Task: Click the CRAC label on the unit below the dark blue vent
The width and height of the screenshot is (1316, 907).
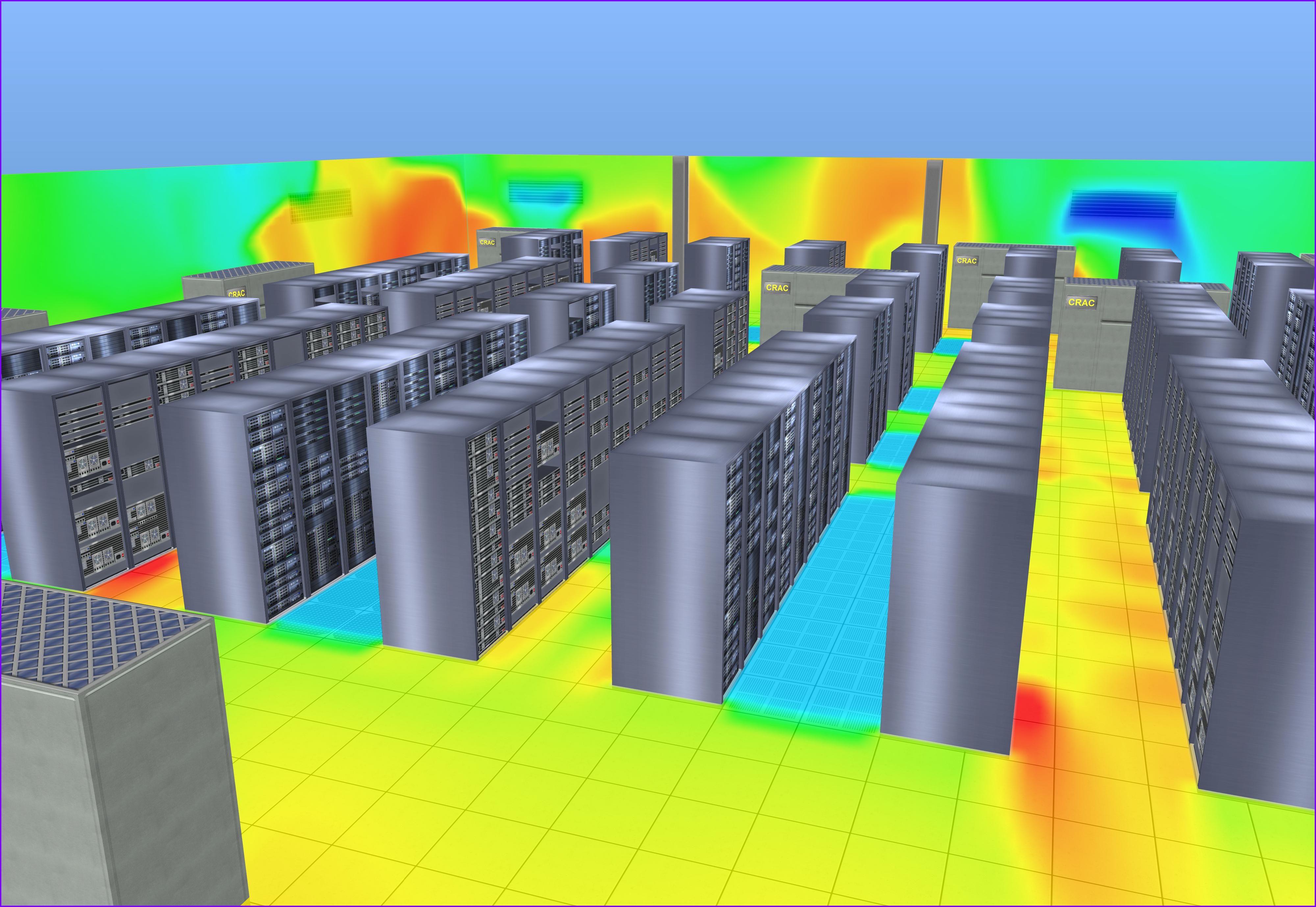Action: [x=966, y=261]
